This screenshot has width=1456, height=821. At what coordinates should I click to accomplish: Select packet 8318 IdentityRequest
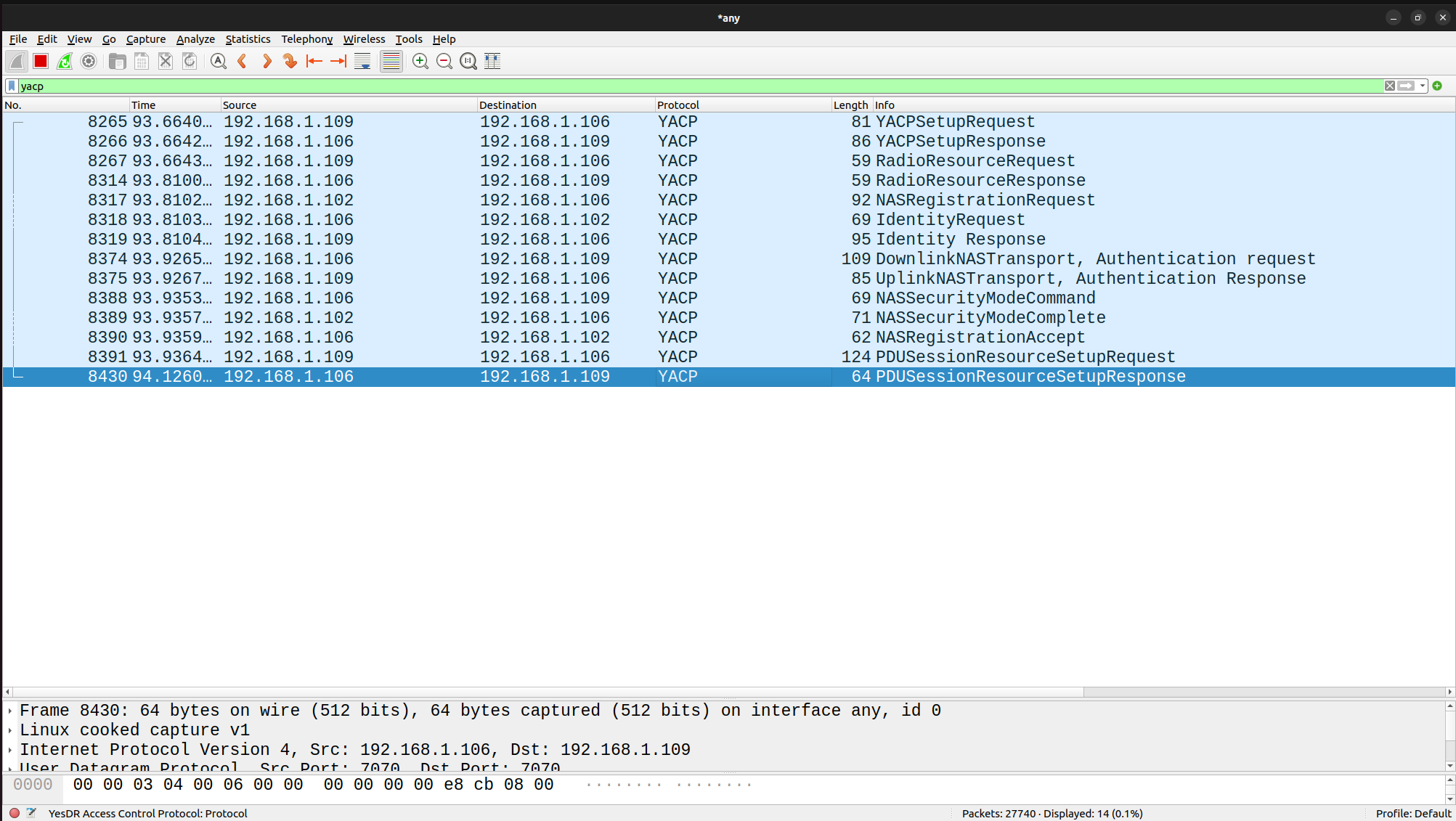[729, 220]
